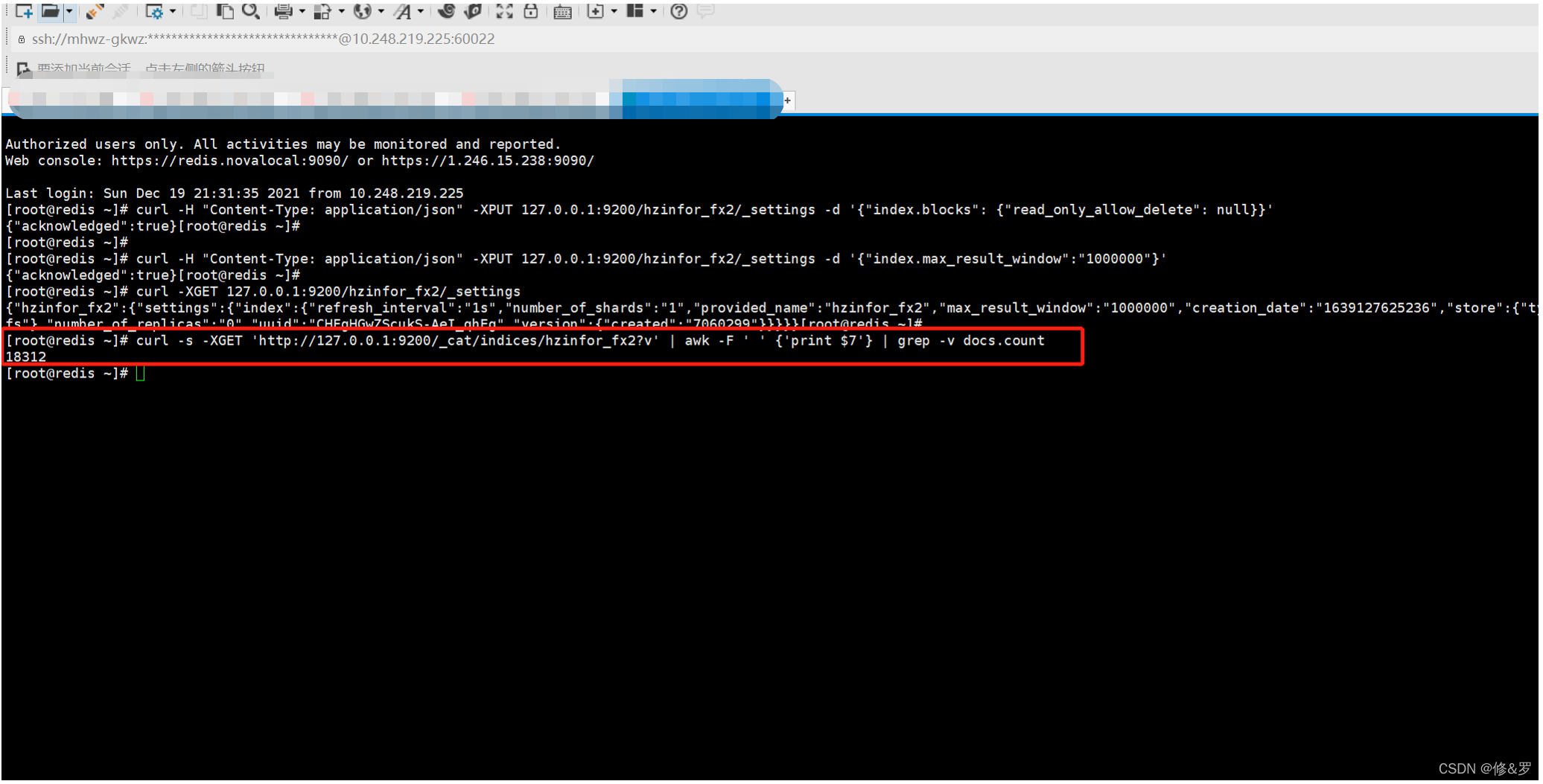Open Help with the question mark icon
The width and height of the screenshot is (1543, 784).
pos(678,11)
